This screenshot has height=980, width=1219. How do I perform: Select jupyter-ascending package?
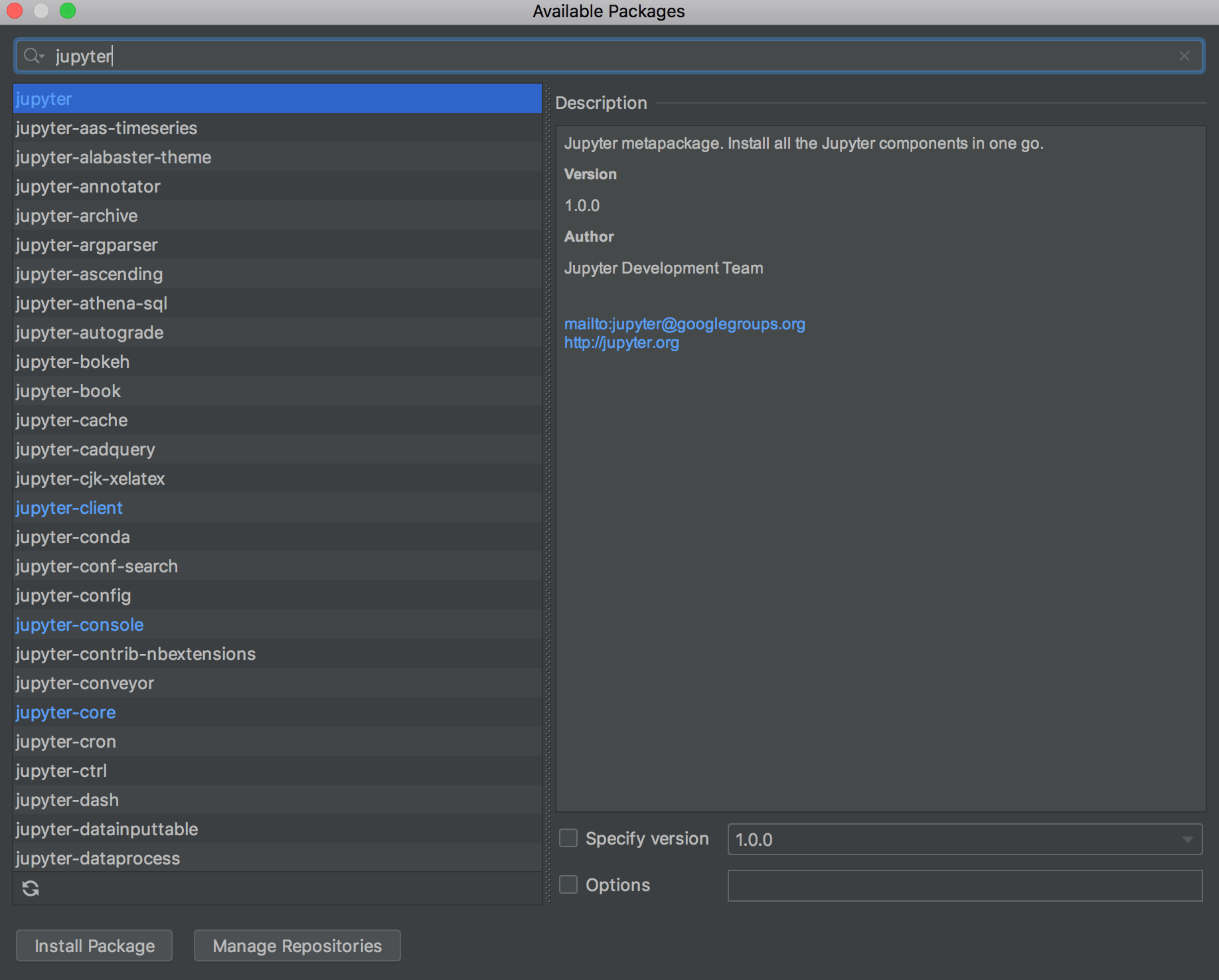(278, 274)
